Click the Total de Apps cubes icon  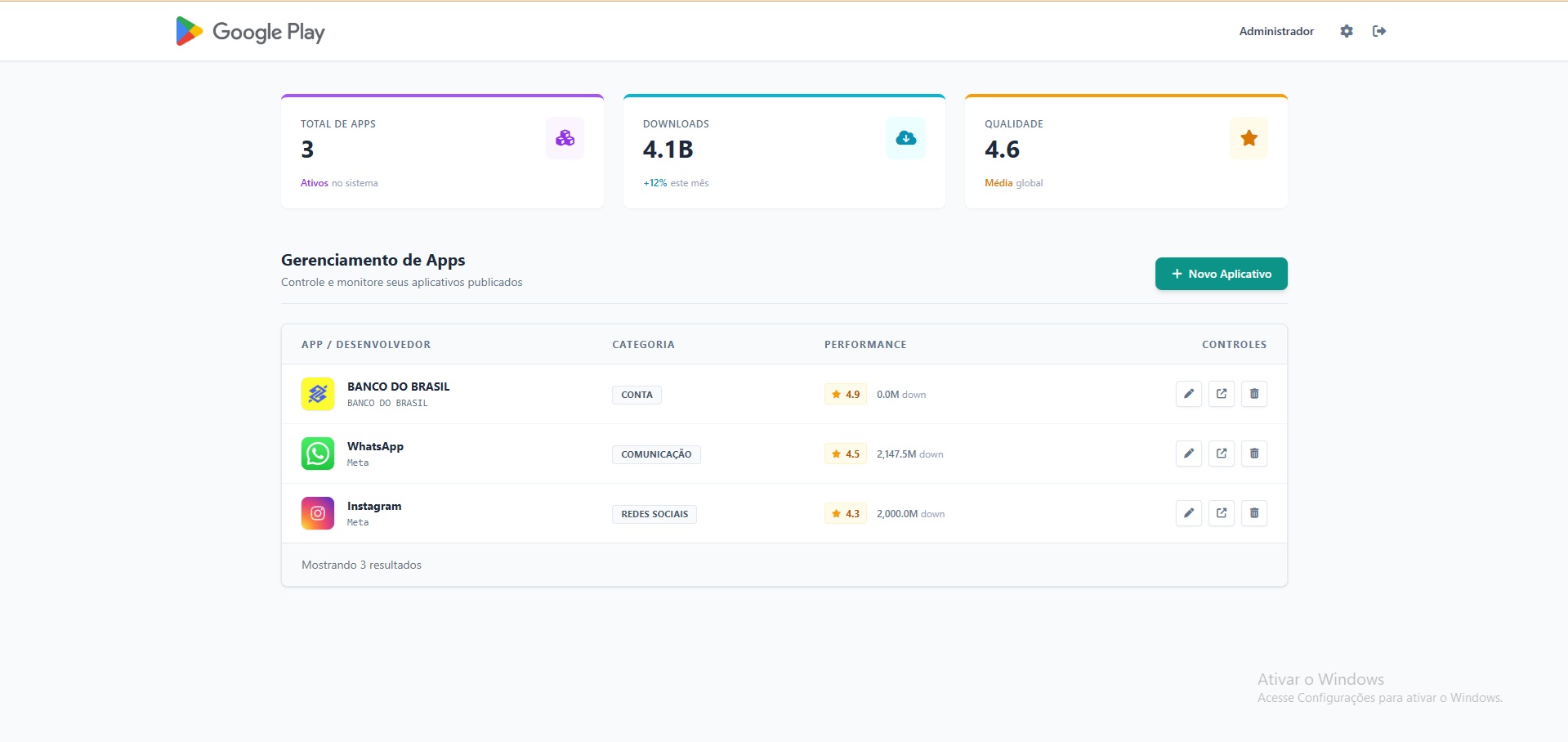[565, 138]
